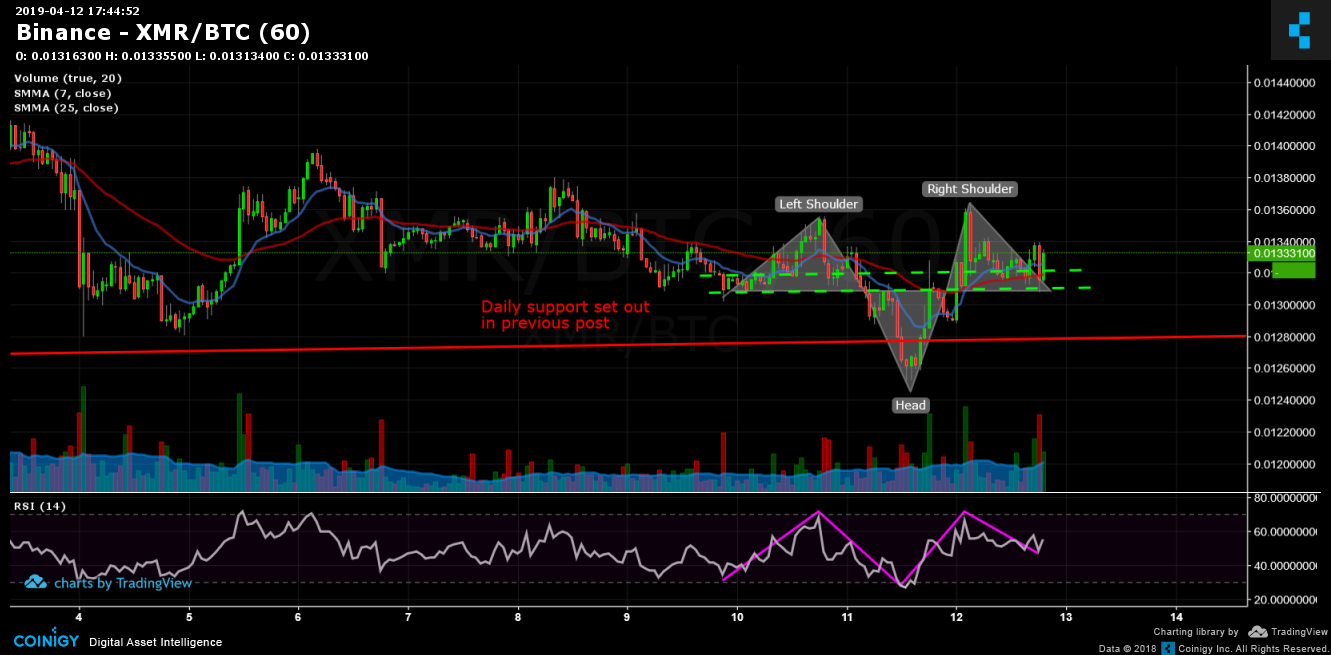
Task: Click price axis value "0.01440000"
Action: pyautogui.click(x=1286, y=83)
